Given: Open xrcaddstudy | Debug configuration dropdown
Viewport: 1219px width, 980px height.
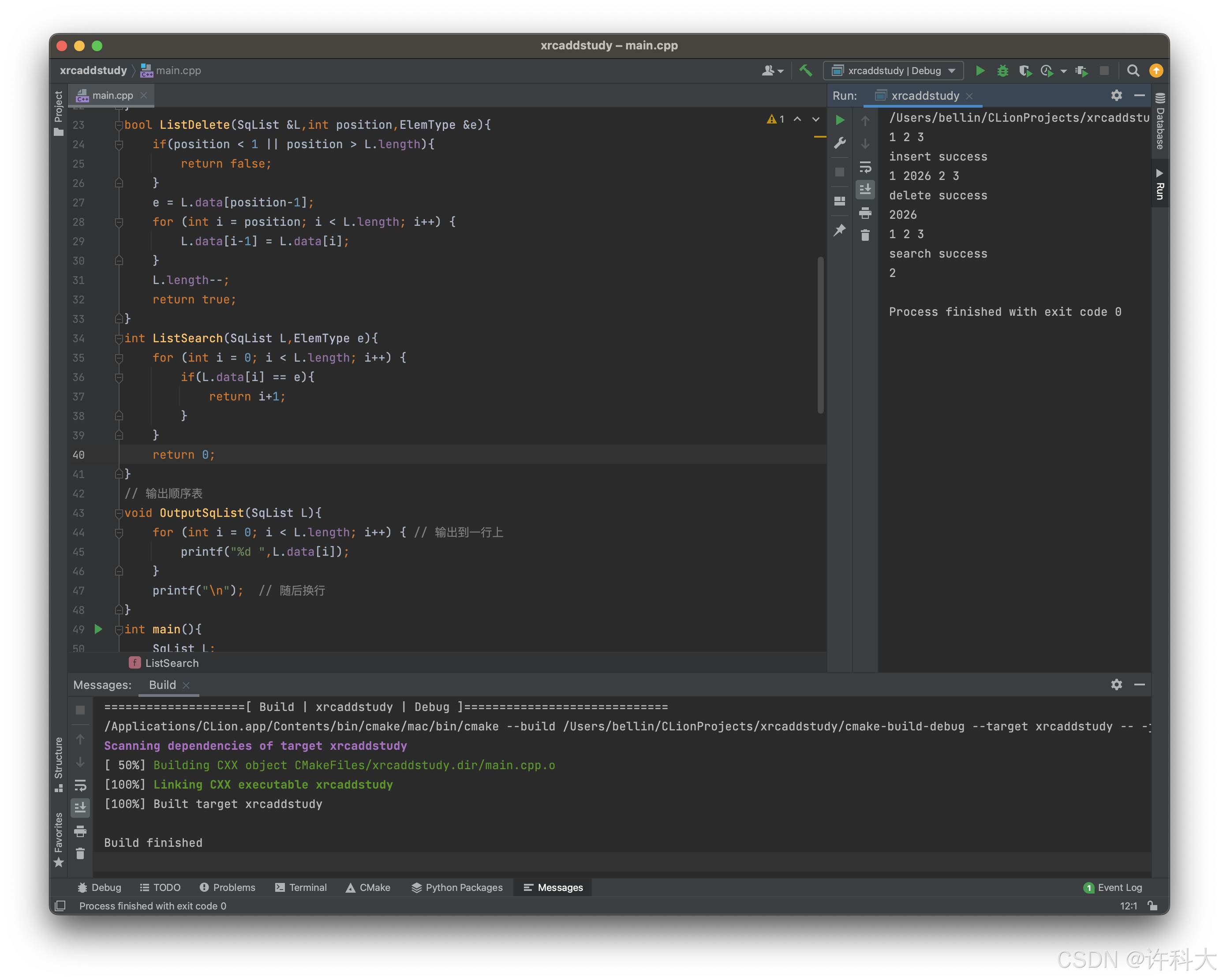Looking at the screenshot, I should [x=894, y=71].
